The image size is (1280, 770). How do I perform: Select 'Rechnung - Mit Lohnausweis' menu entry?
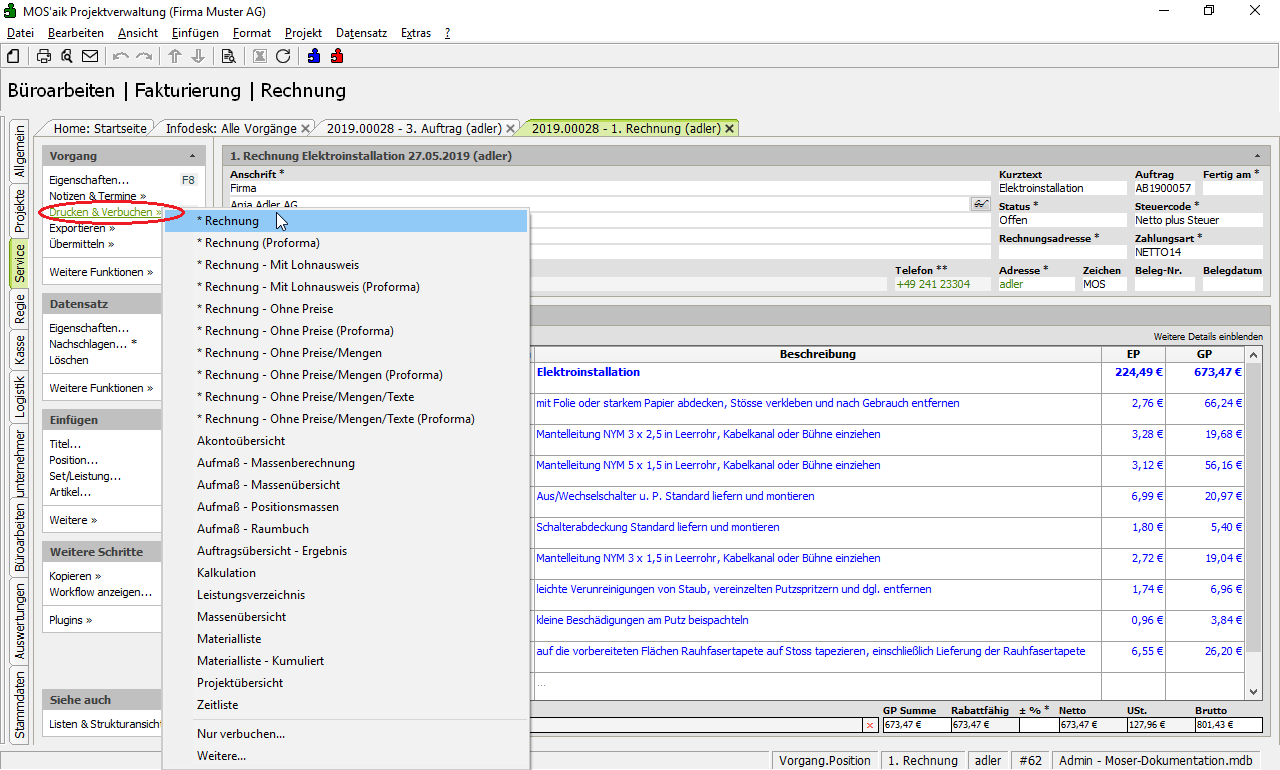278,265
